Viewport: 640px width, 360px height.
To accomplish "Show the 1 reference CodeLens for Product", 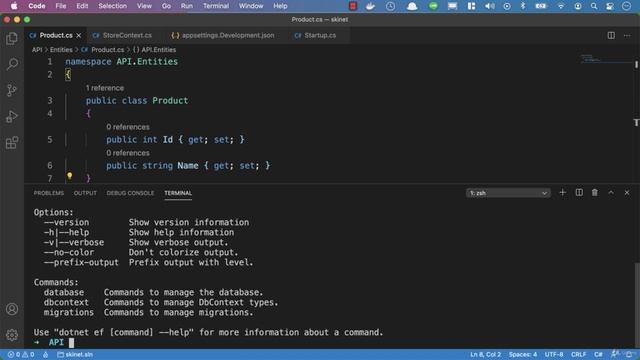I will 105,88.
